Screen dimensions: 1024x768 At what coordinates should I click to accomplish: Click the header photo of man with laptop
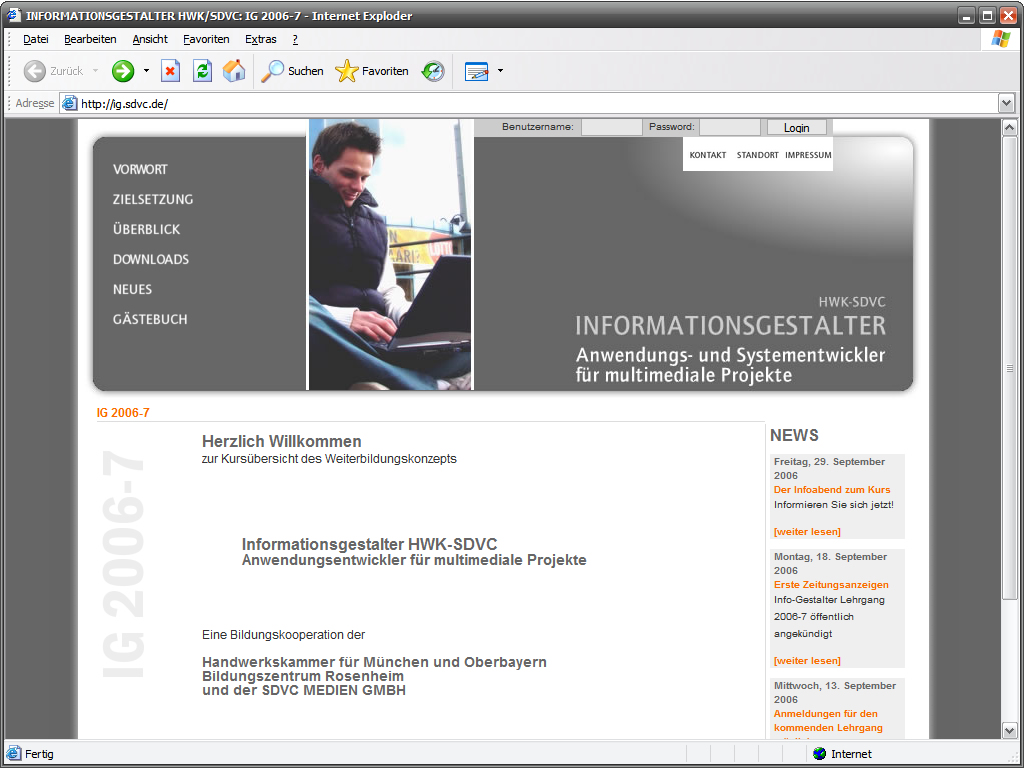tap(390, 255)
